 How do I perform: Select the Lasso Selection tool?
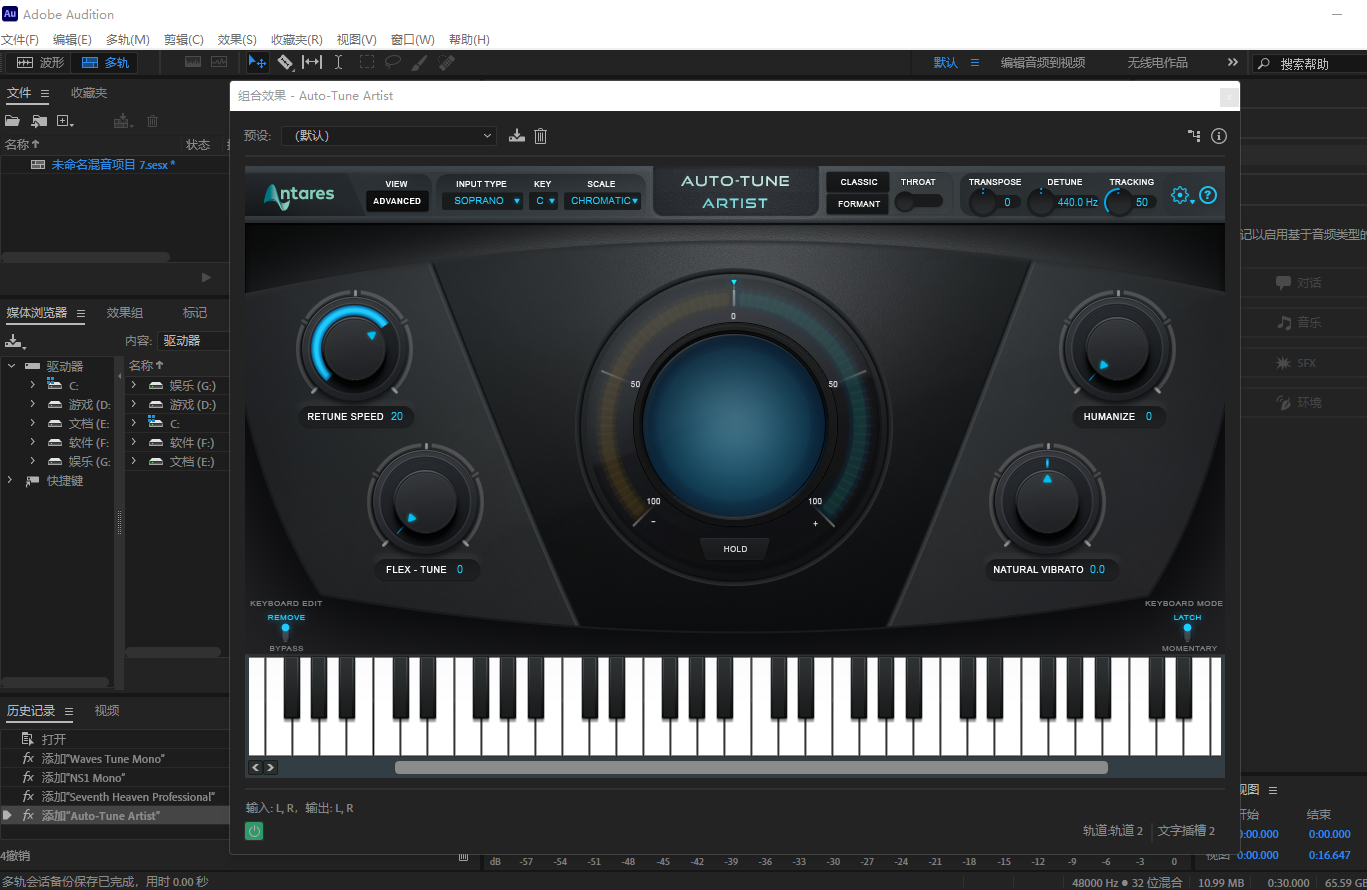coord(394,62)
